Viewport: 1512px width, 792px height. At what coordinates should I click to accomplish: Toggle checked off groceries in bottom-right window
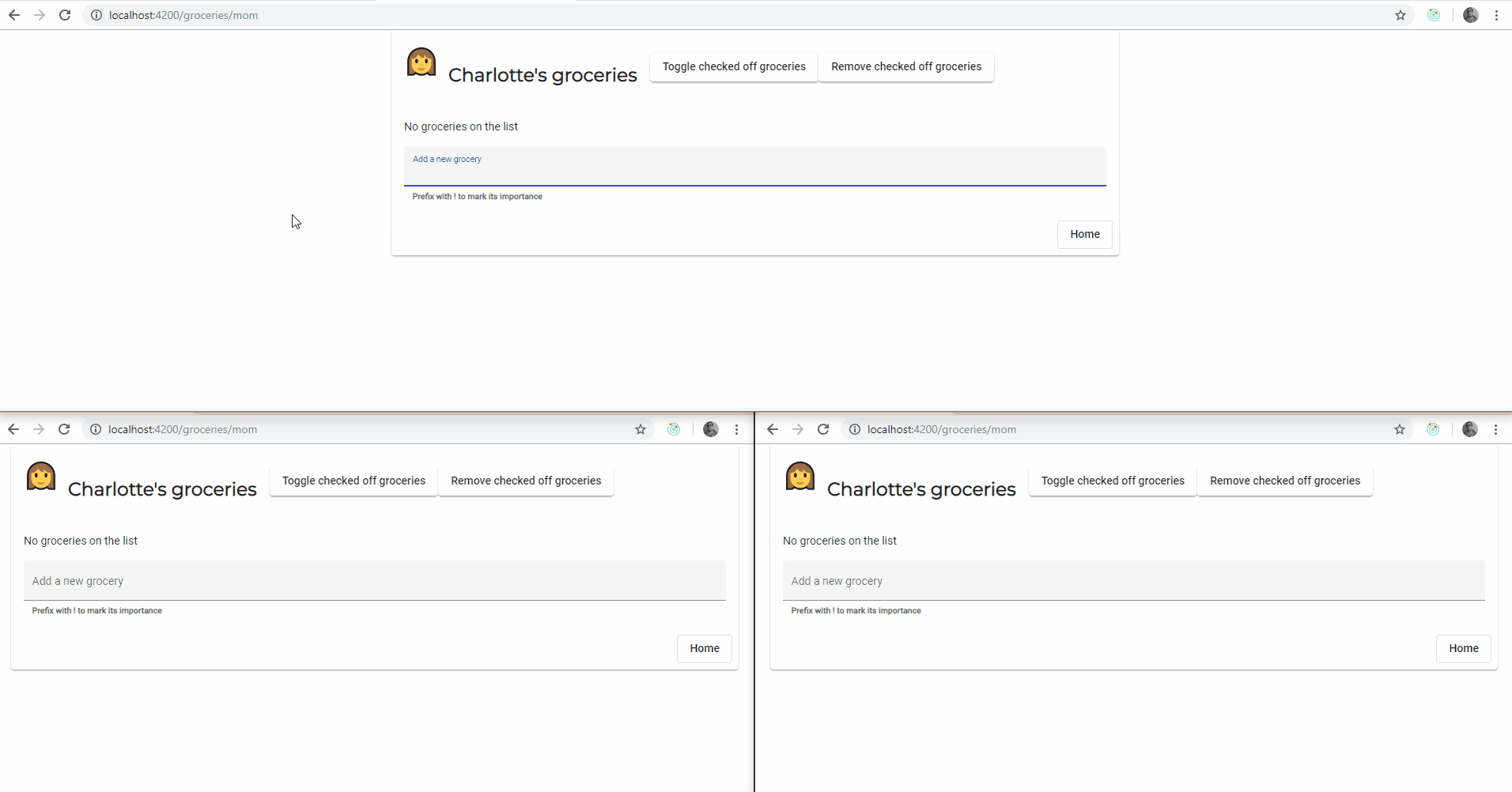(x=1113, y=481)
